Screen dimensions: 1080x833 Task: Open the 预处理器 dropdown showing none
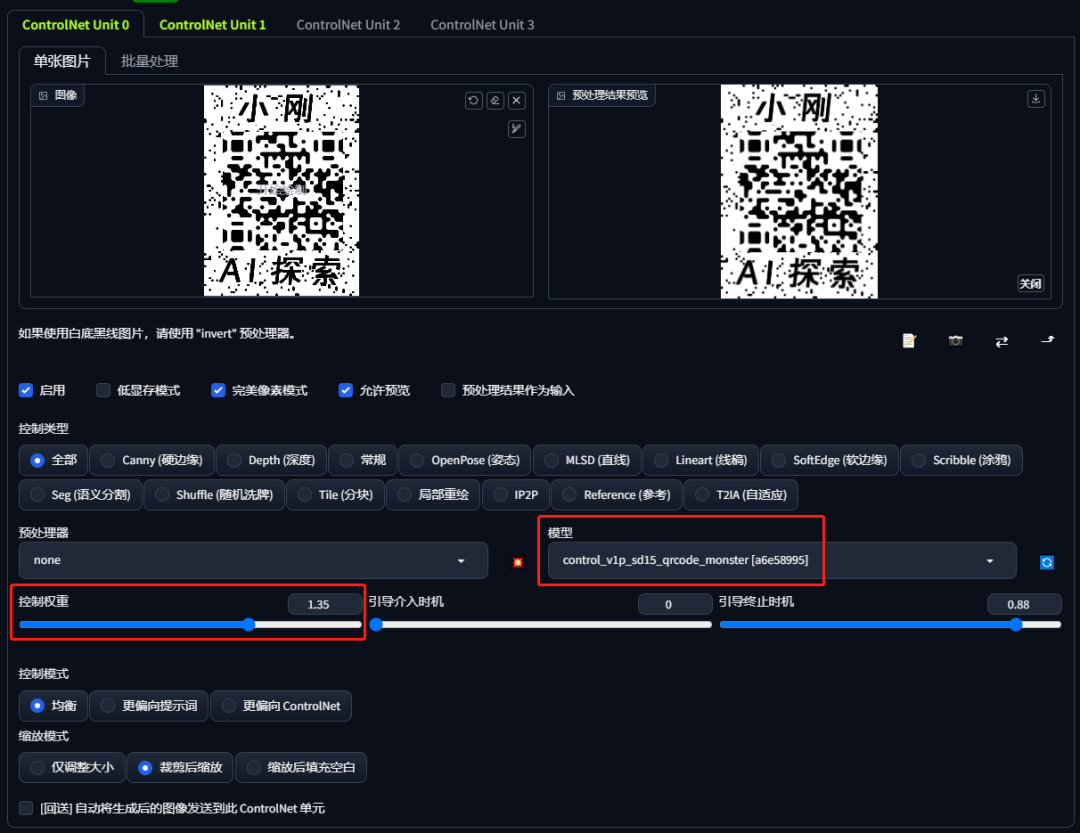(x=253, y=560)
